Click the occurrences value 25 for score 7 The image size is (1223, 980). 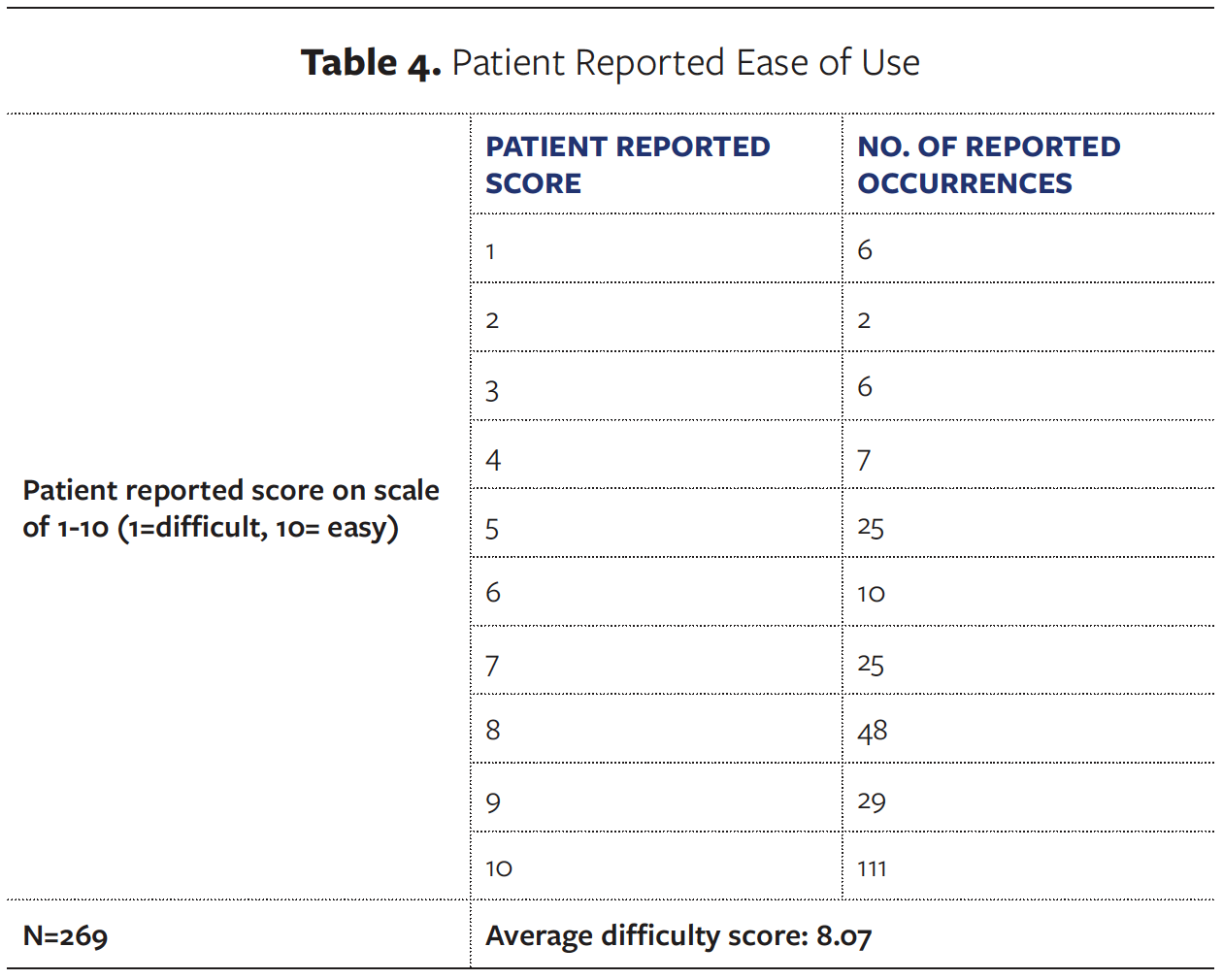tap(871, 665)
